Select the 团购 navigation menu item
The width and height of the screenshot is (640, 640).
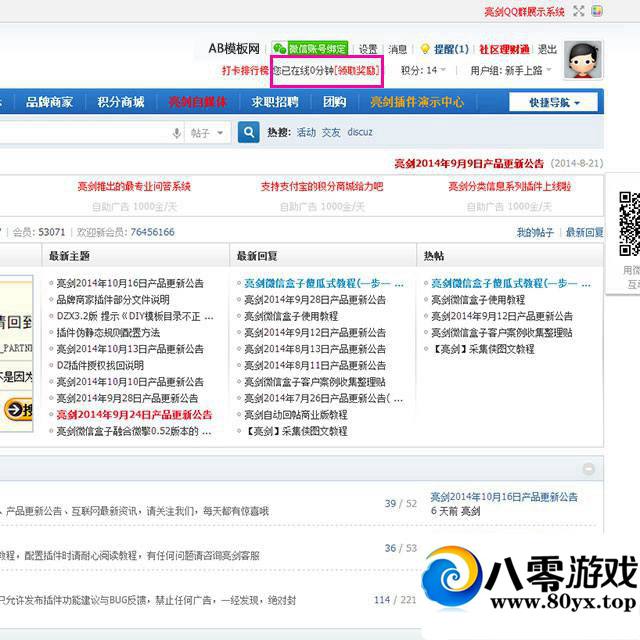334,102
